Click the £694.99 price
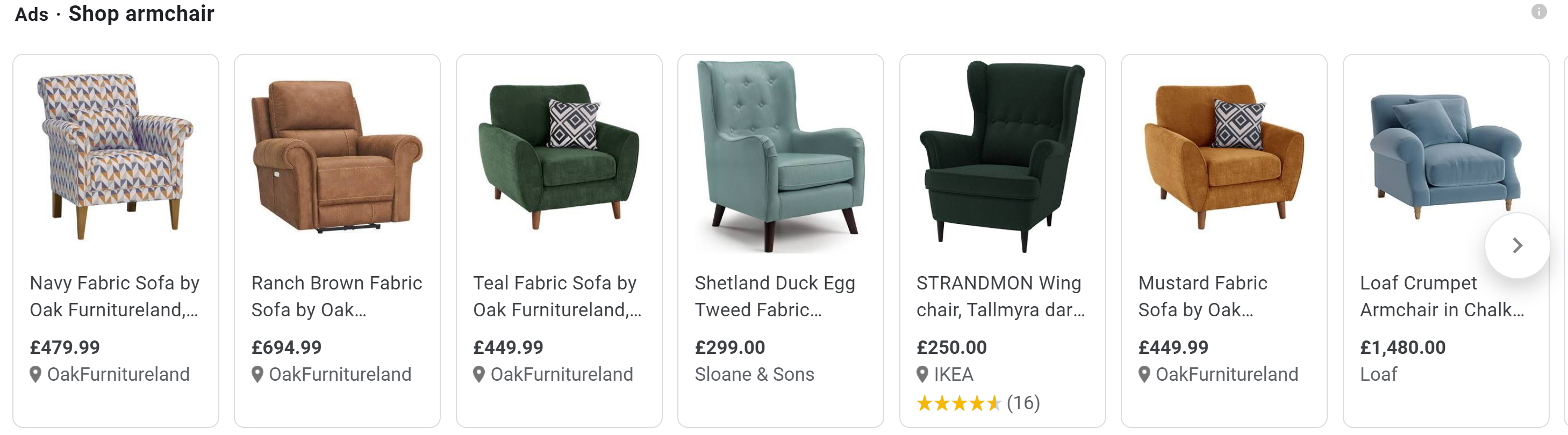The image size is (1568, 435). tap(286, 347)
